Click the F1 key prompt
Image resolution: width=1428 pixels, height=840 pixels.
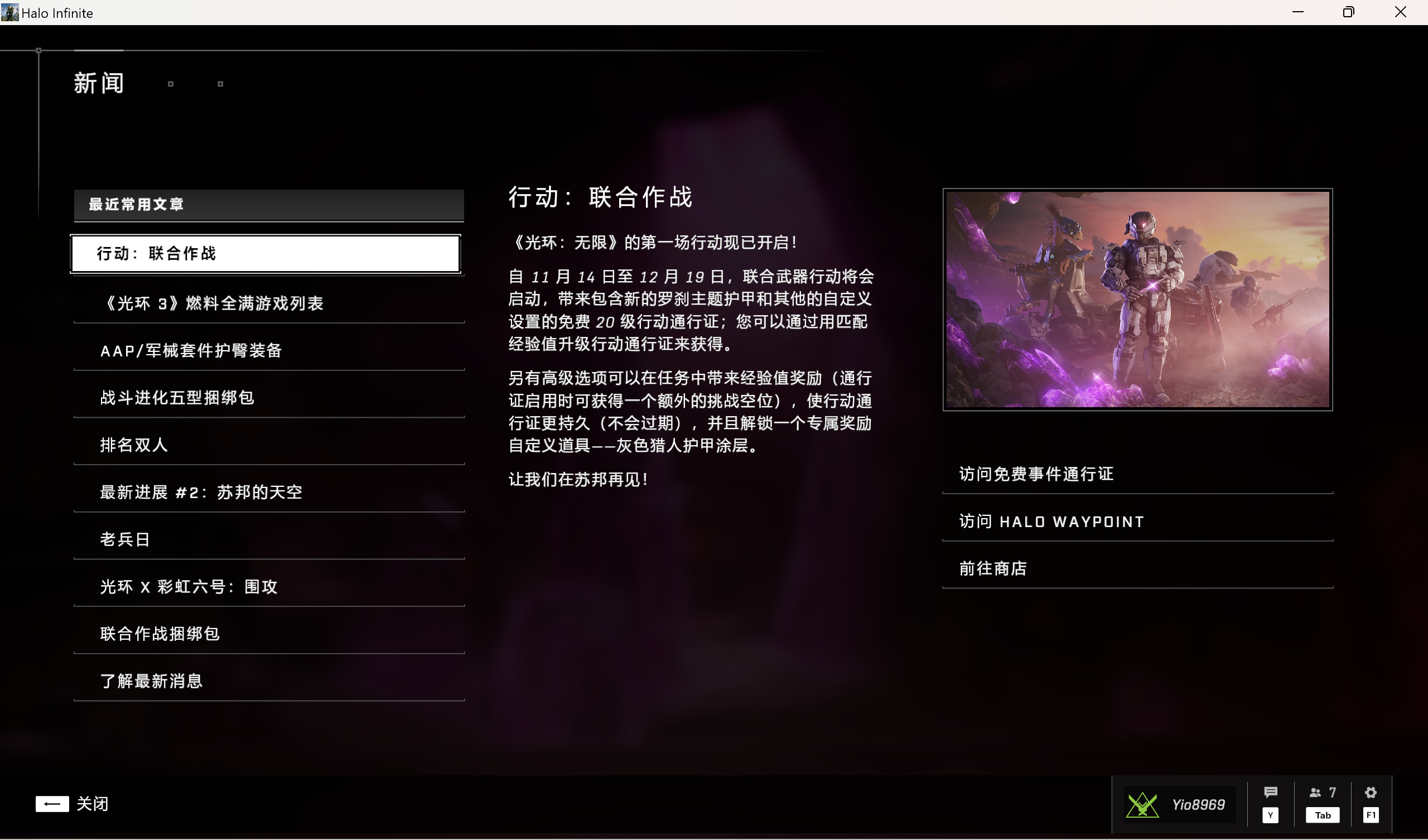[x=1370, y=815]
